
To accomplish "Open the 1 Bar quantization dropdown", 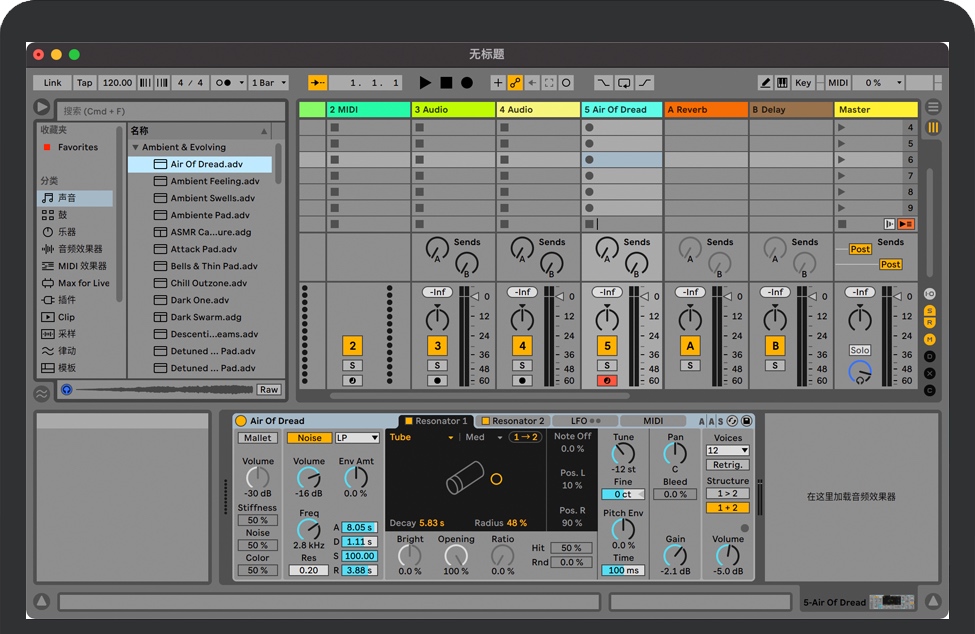I will (268, 82).
